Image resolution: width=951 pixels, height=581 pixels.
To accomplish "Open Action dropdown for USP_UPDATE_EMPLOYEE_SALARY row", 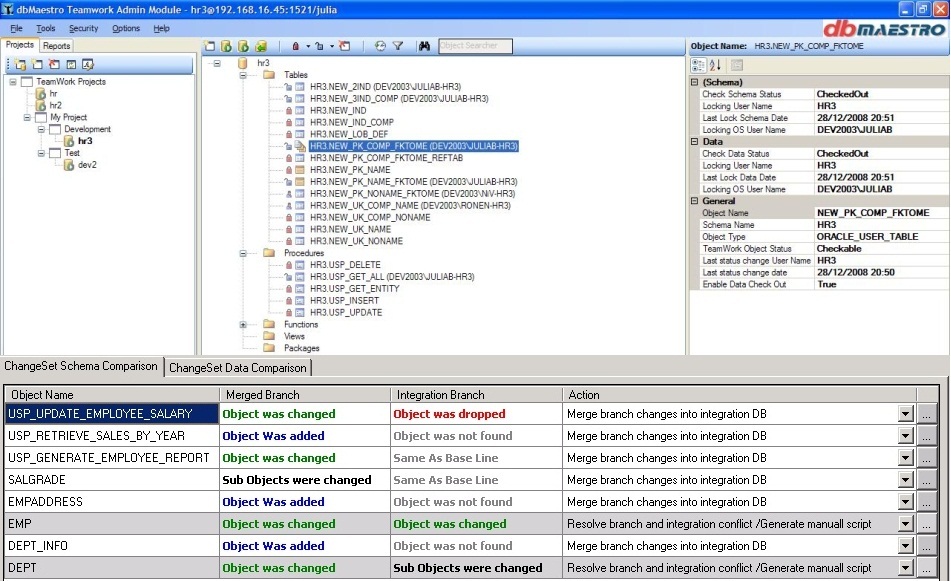I will pyautogui.click(x=905, y=414).
